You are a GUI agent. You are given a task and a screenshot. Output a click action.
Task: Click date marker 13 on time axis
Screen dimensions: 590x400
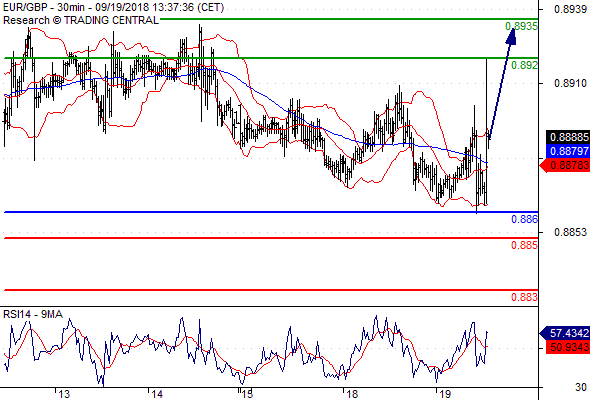click(x=64, y=394)
